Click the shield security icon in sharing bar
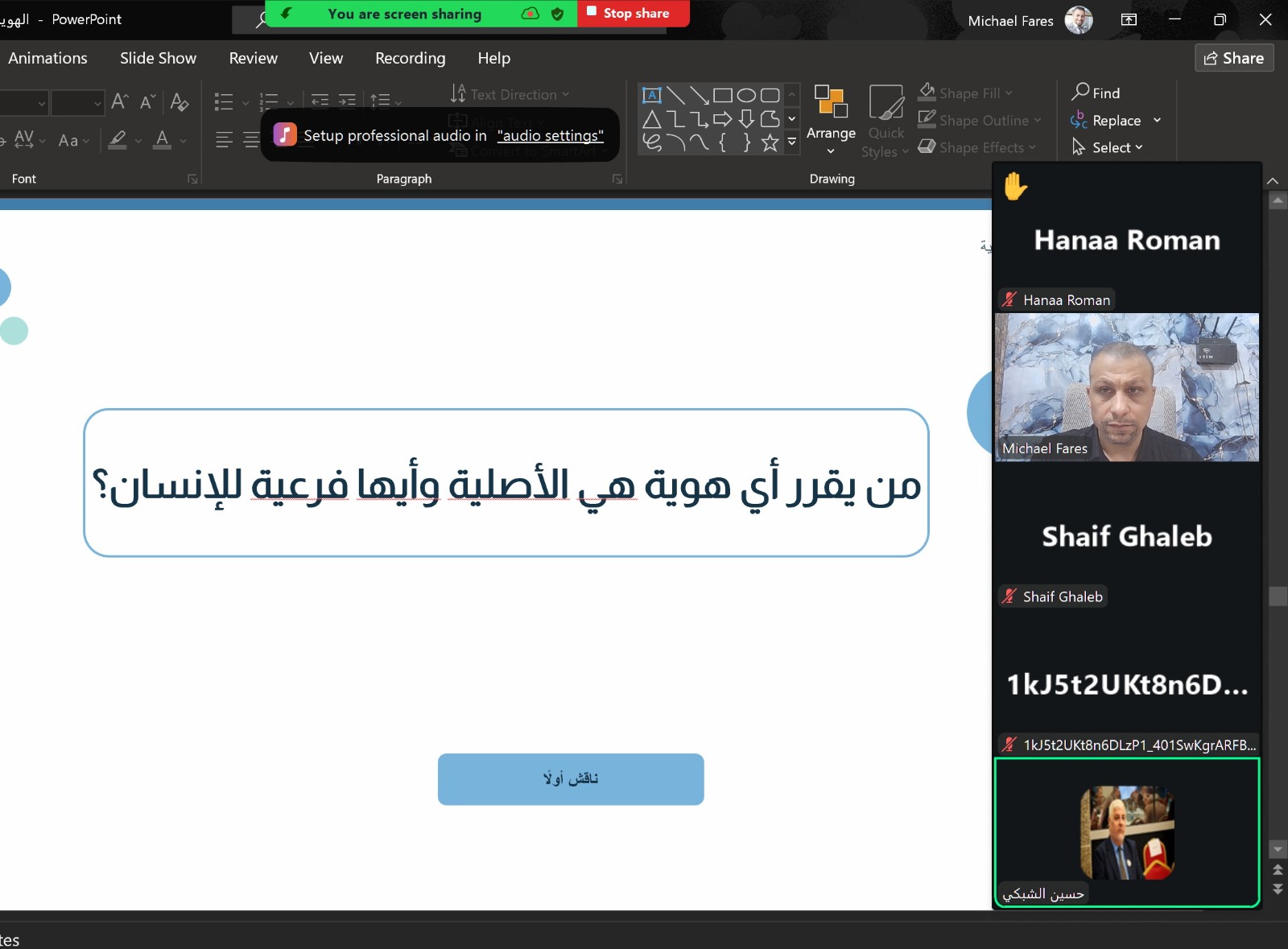 pyautogui.click(x=557, y=14)
